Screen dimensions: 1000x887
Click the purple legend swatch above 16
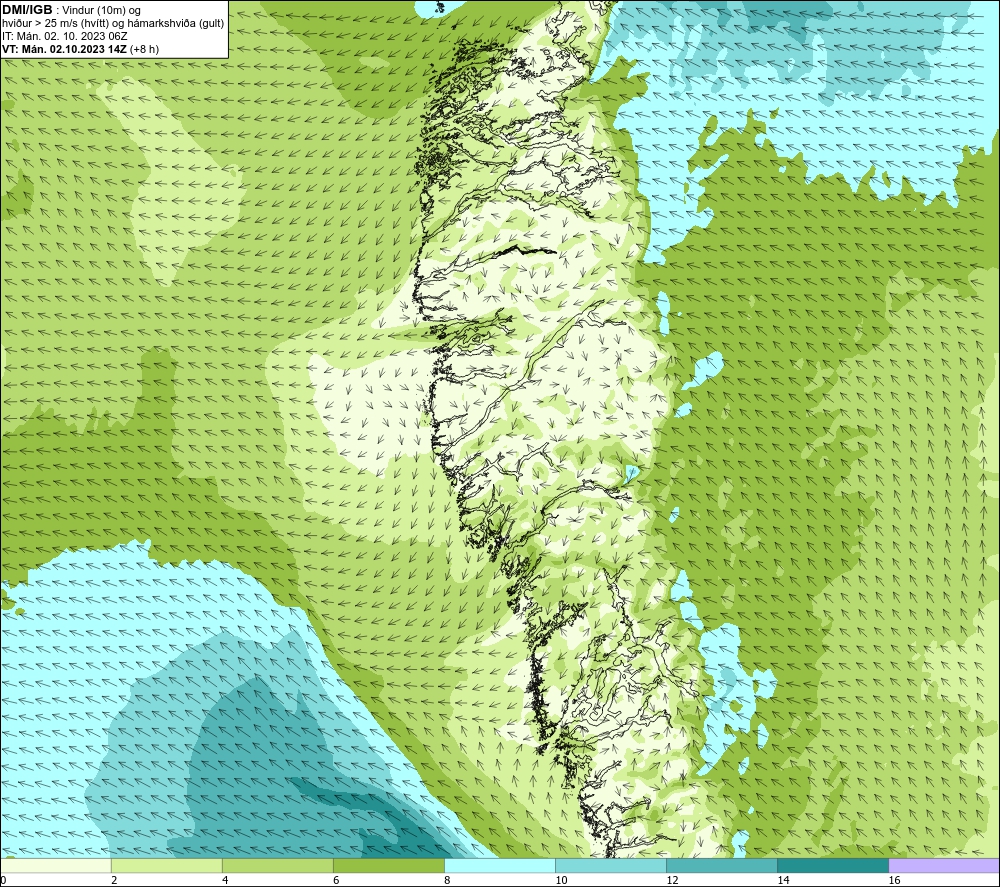point(943,865)
